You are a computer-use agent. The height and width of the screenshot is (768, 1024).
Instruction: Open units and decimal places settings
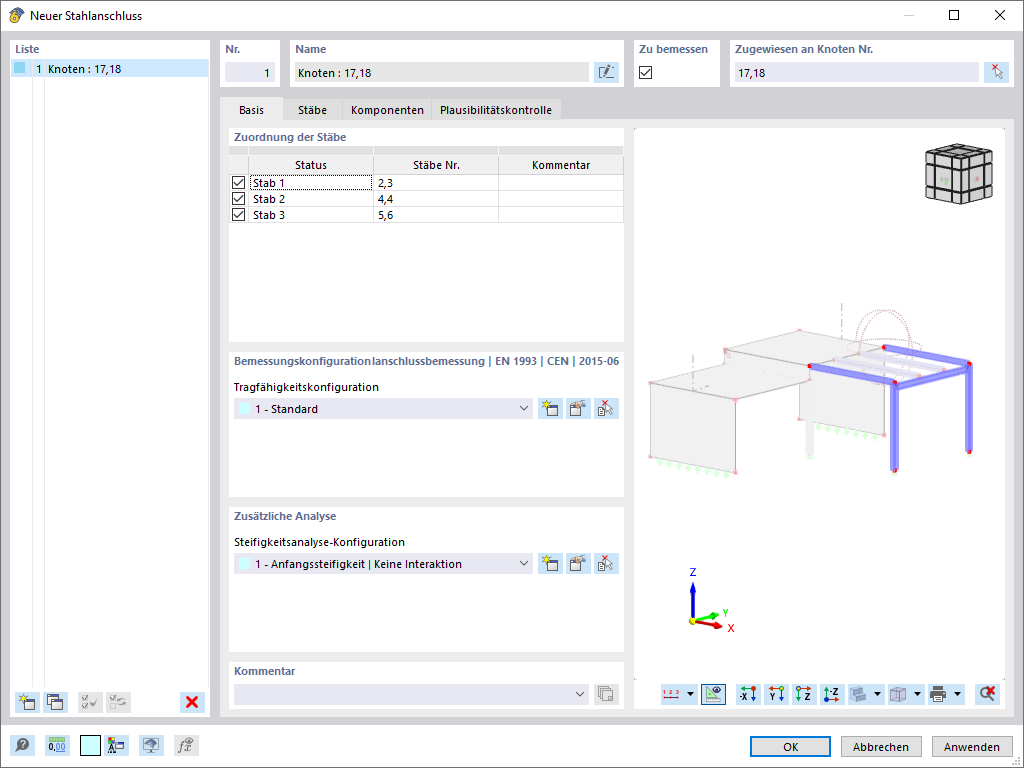coord(57,745)
